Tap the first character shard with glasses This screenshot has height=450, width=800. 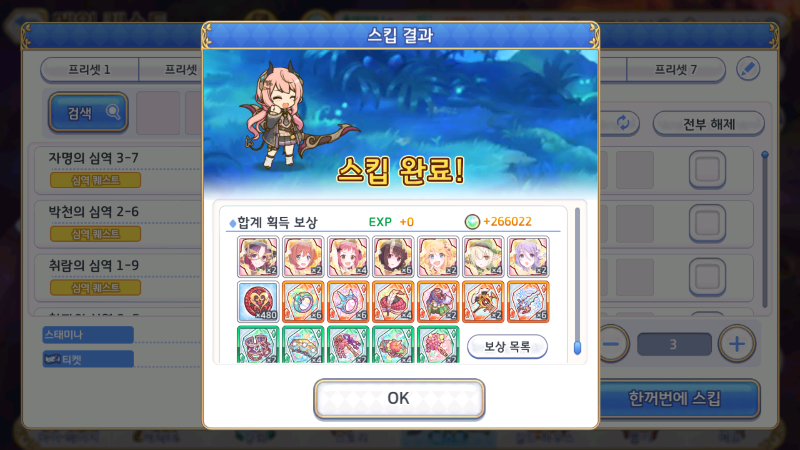pyautogui.click(x=258, y=256)
